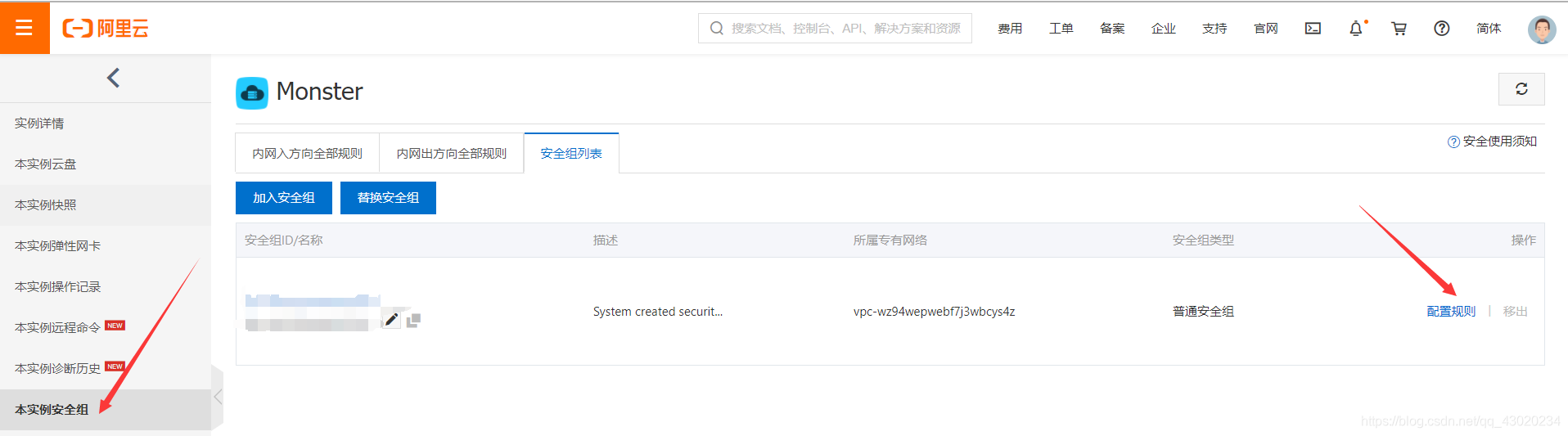
Task: Click the 安全组ID/名称 column header
Action: point(283,240)
